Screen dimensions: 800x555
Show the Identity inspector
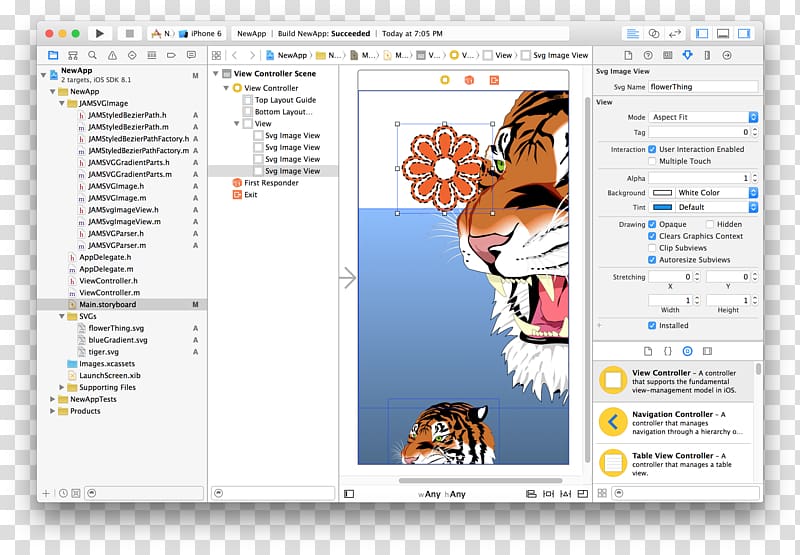[x=667, y=55]
